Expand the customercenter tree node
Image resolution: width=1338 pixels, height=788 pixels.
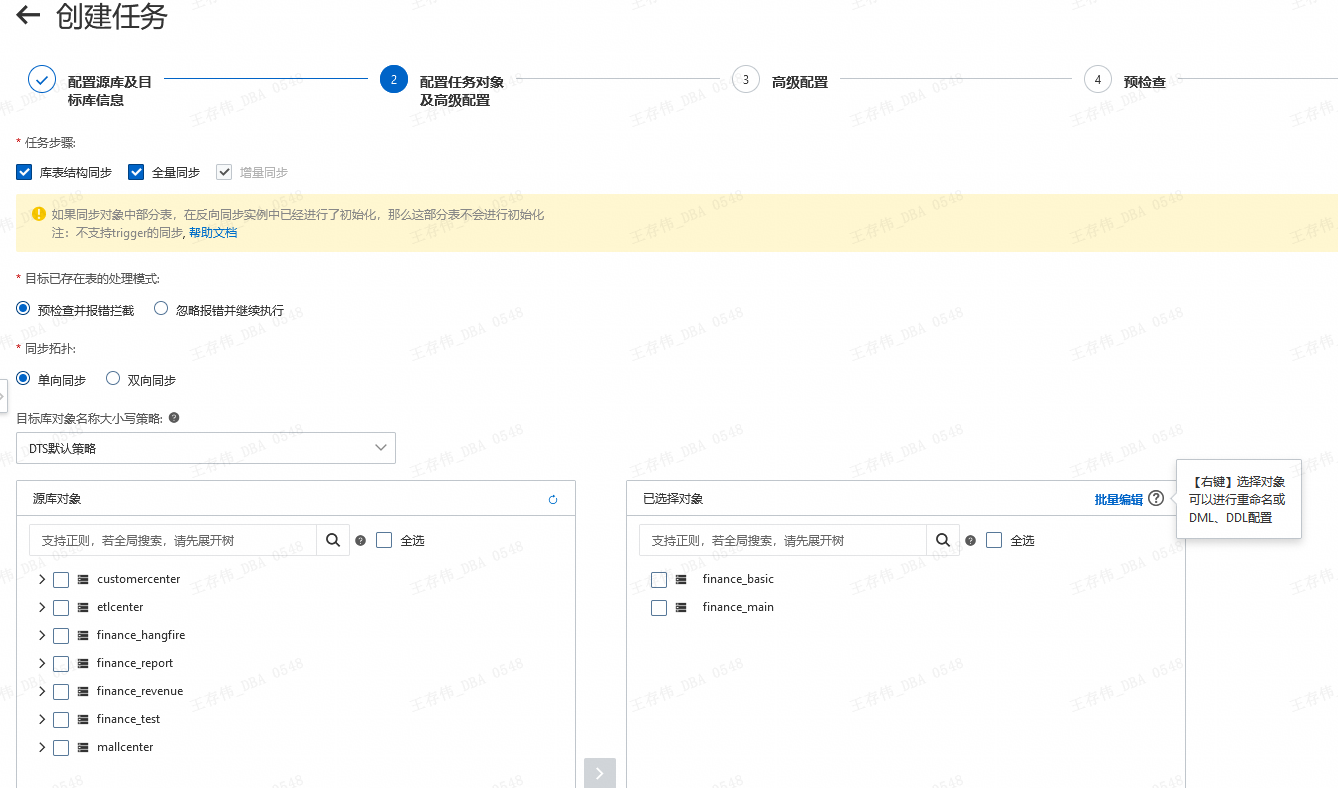[42, 579]
